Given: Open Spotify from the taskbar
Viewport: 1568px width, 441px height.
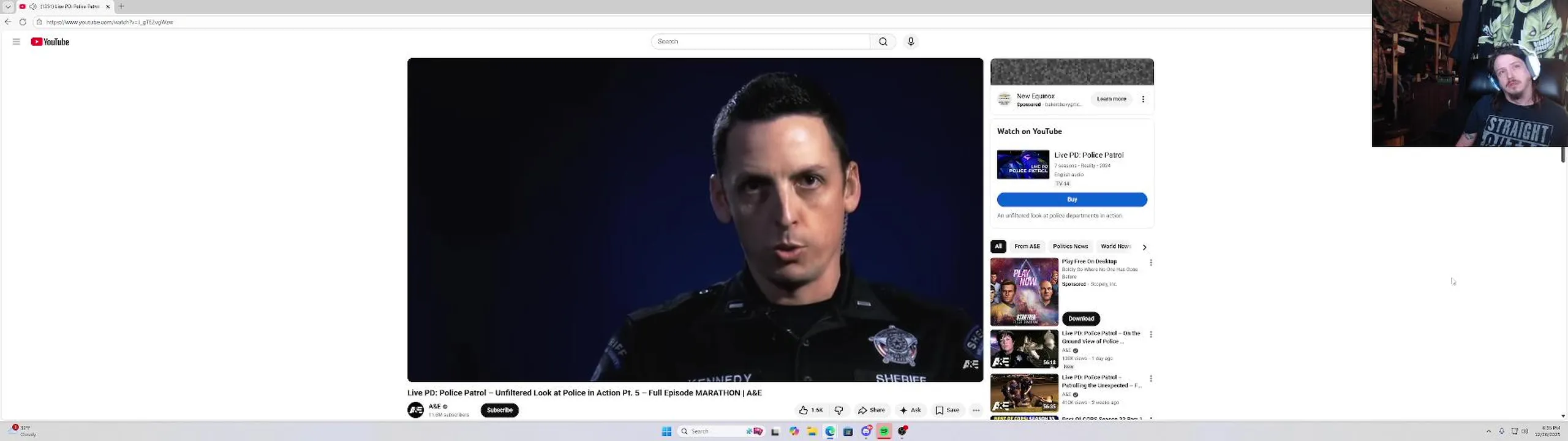Looking at the screenshot, I should pos(884,432).
